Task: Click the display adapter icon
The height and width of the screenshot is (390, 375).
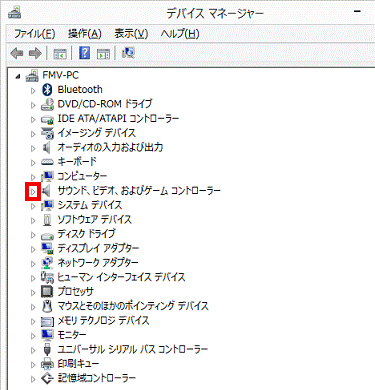Action: pos(47,248)
